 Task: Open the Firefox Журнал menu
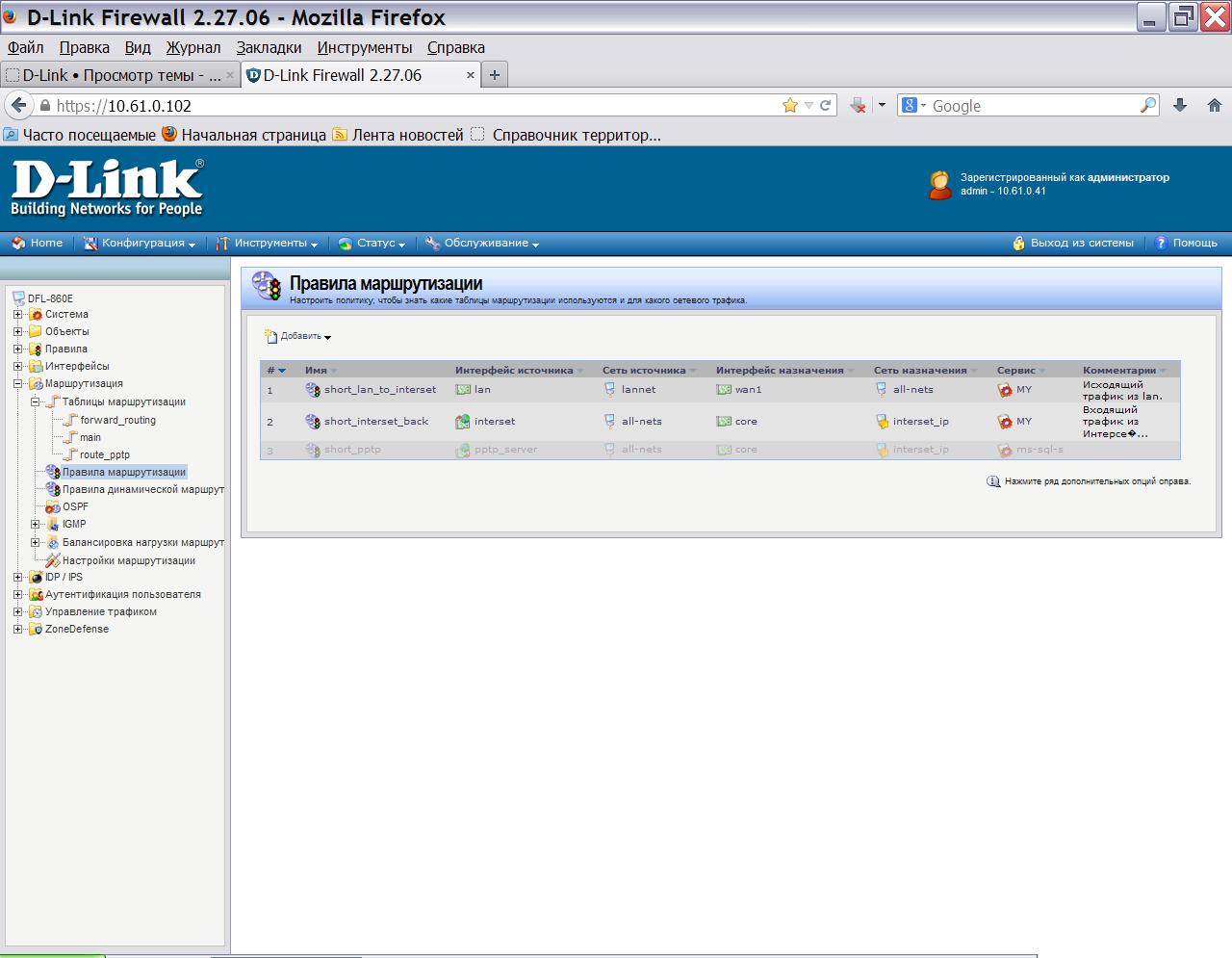[x=192, y=47]
